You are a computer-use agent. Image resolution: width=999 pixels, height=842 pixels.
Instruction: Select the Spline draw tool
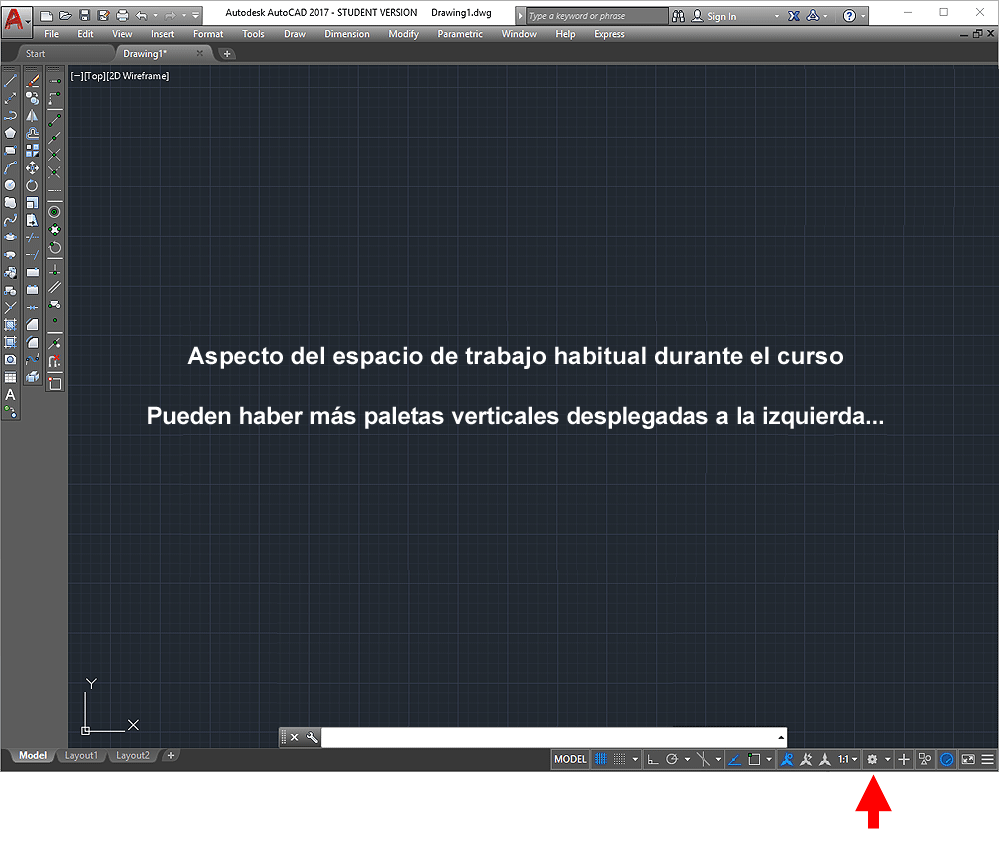10,220
